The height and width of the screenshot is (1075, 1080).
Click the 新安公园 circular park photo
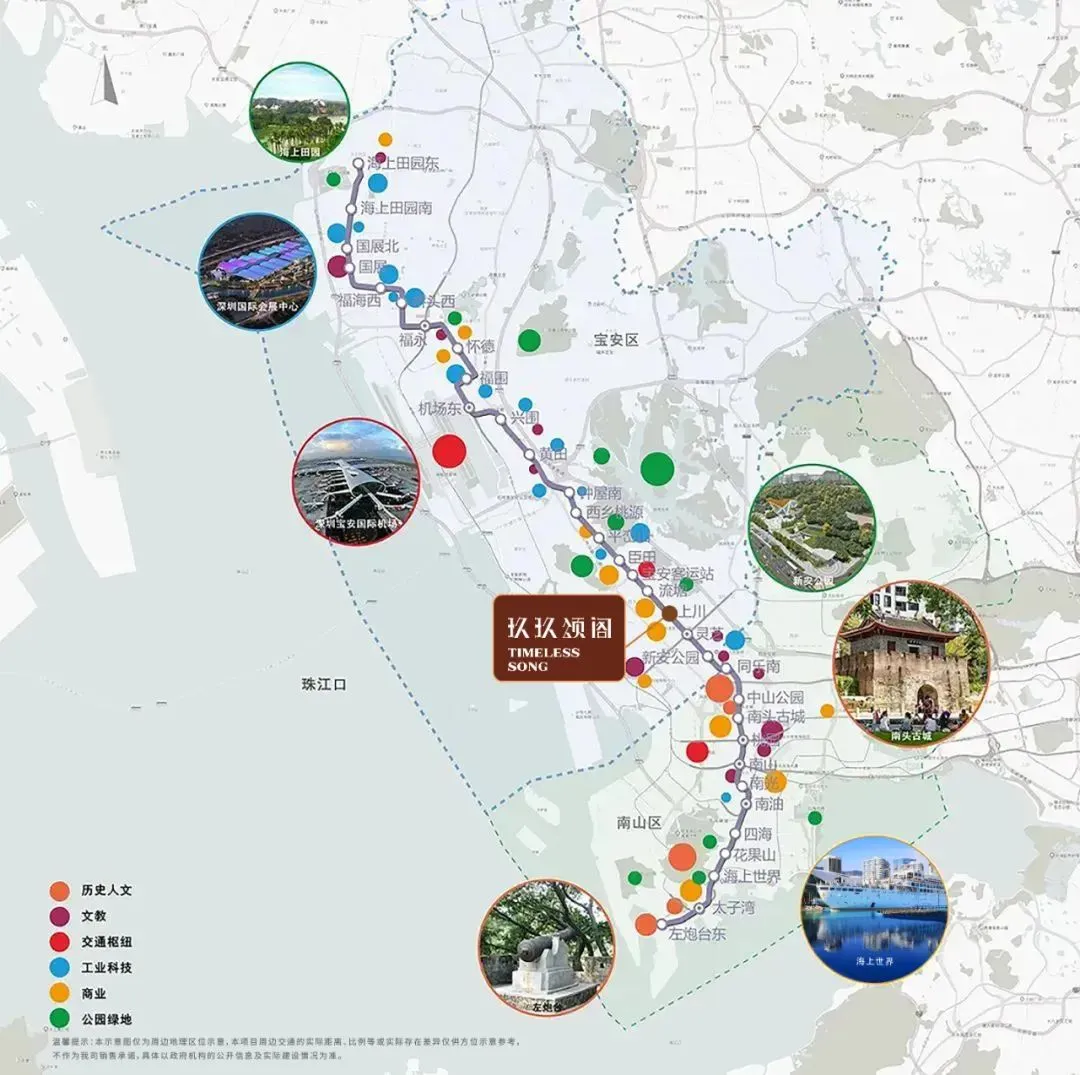click(x=812, y=528)
